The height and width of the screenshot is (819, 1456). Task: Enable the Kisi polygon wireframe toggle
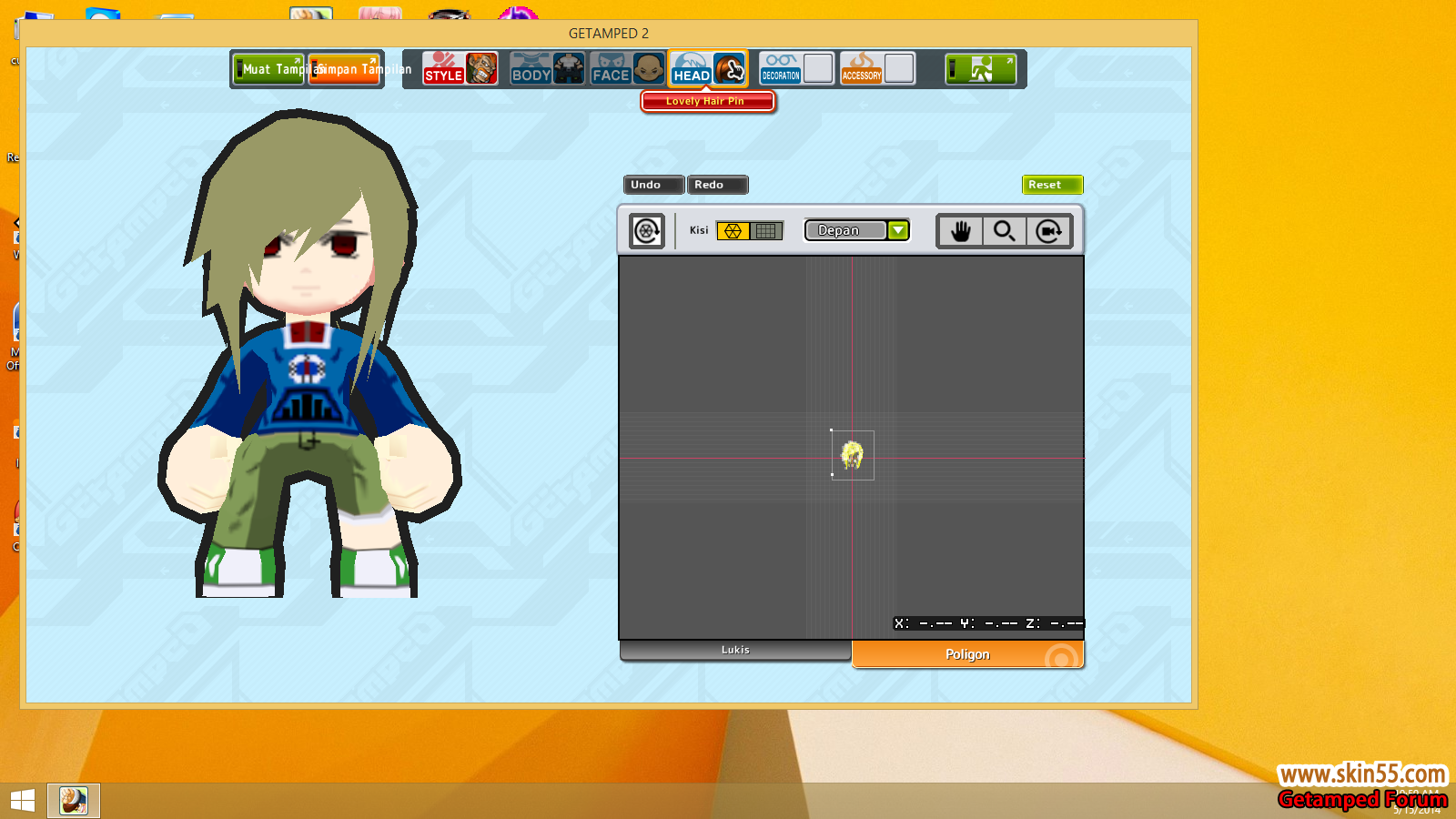733,231
